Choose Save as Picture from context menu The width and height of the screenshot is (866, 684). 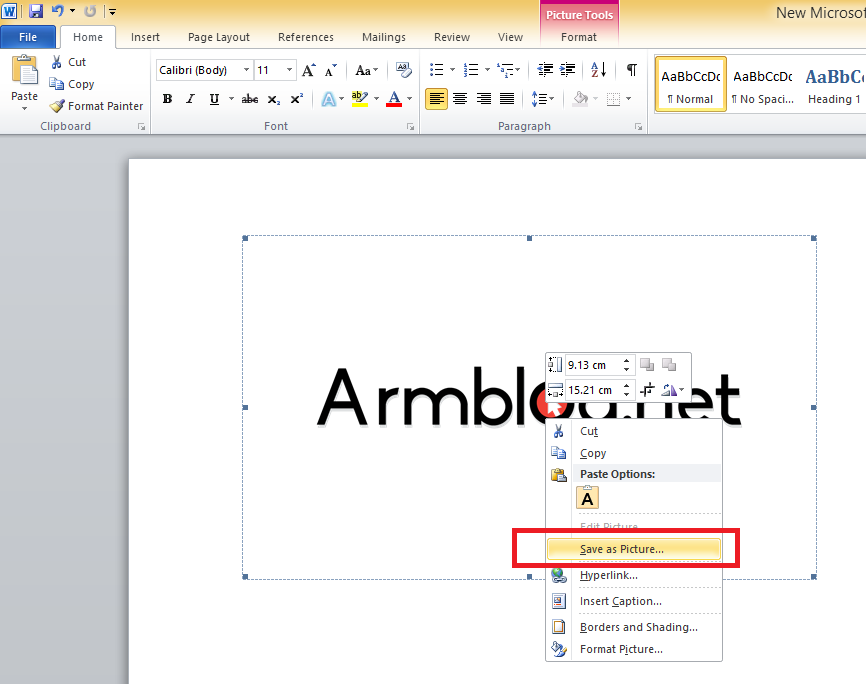pyautogui.click(x=633, y=549)
